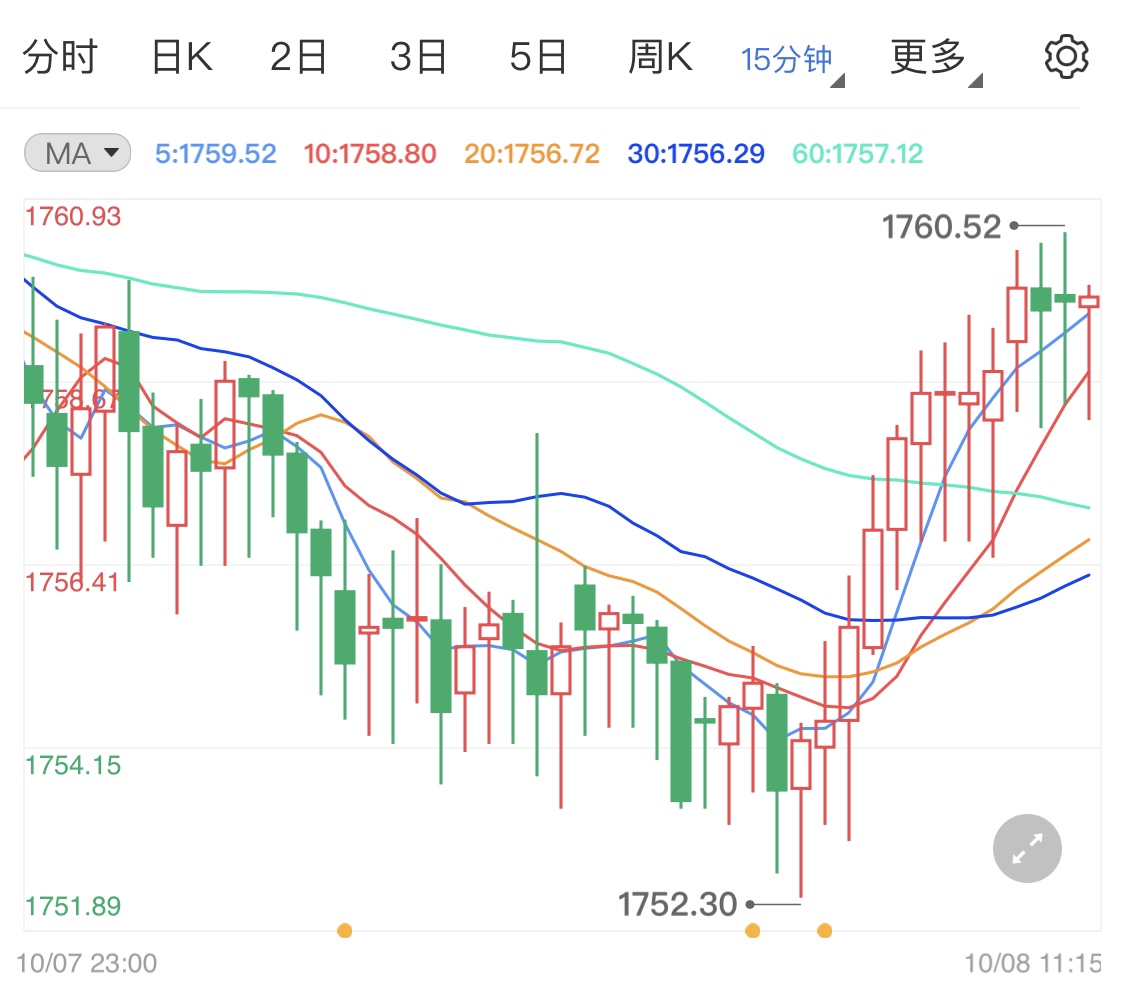
Task: Click the 20:1756.72 moving average label
Action: tap(531, 151)
